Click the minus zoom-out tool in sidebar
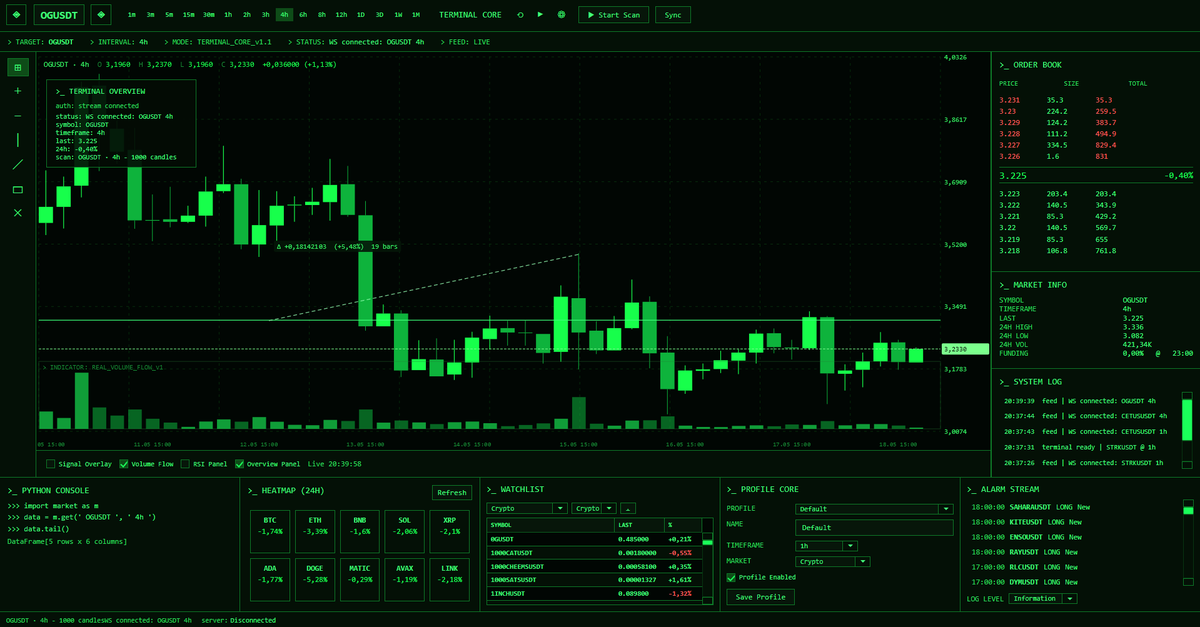Image resolution: width=1200 pixels, height=627 pixels. coord(17,116)
